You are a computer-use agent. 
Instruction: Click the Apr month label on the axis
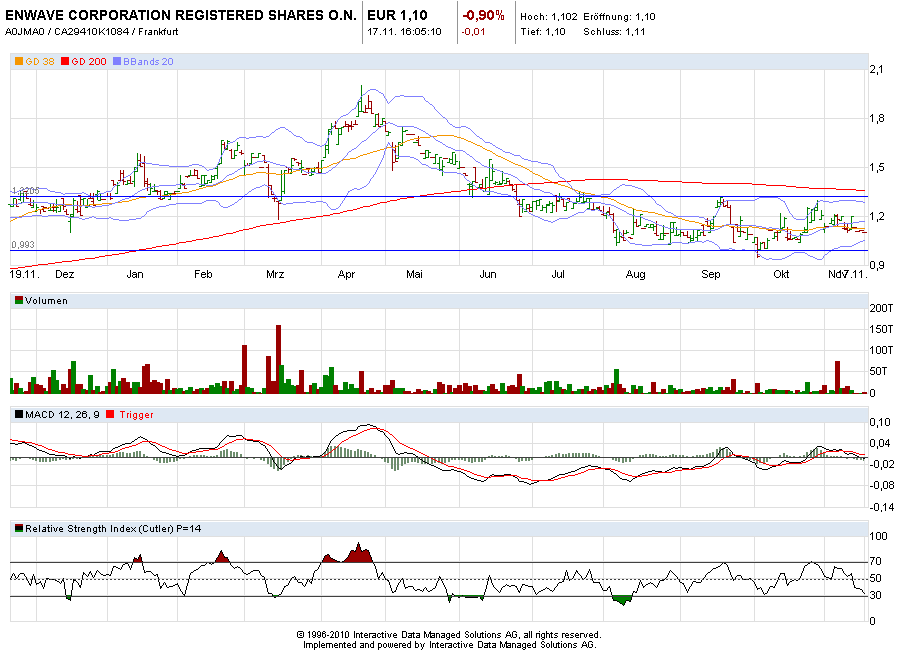pos(346,274)
